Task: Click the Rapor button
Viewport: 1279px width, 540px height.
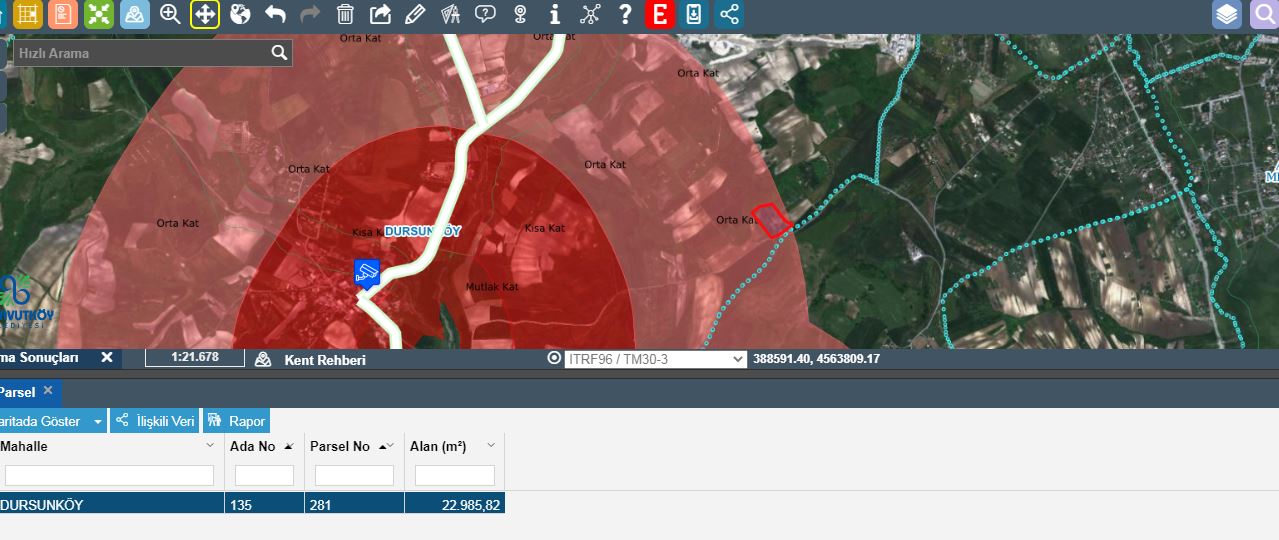Action: pos(236,421)
